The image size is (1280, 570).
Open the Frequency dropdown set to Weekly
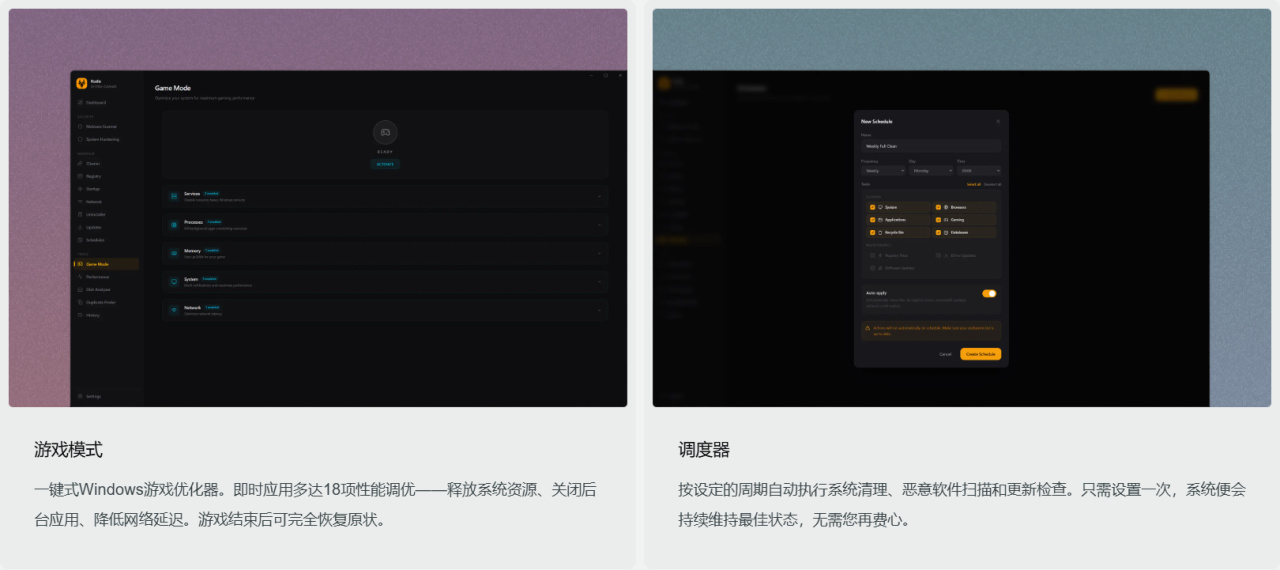(x=883, y=171)
